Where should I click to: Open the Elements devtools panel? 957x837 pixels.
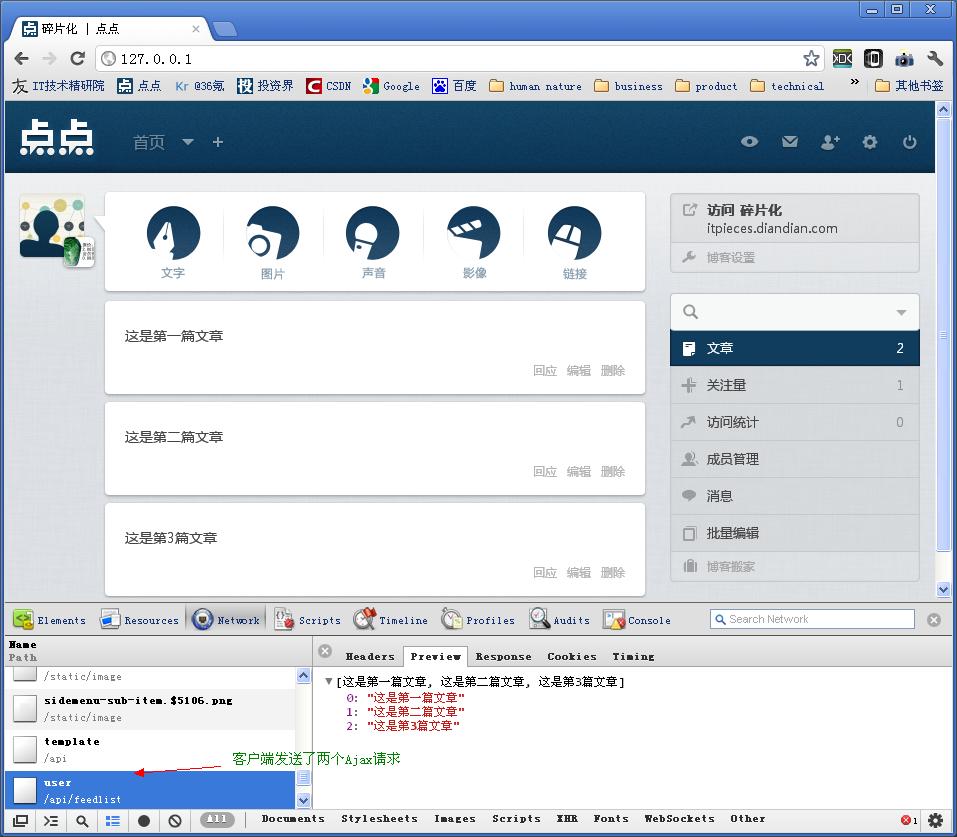tap(50, 620)
